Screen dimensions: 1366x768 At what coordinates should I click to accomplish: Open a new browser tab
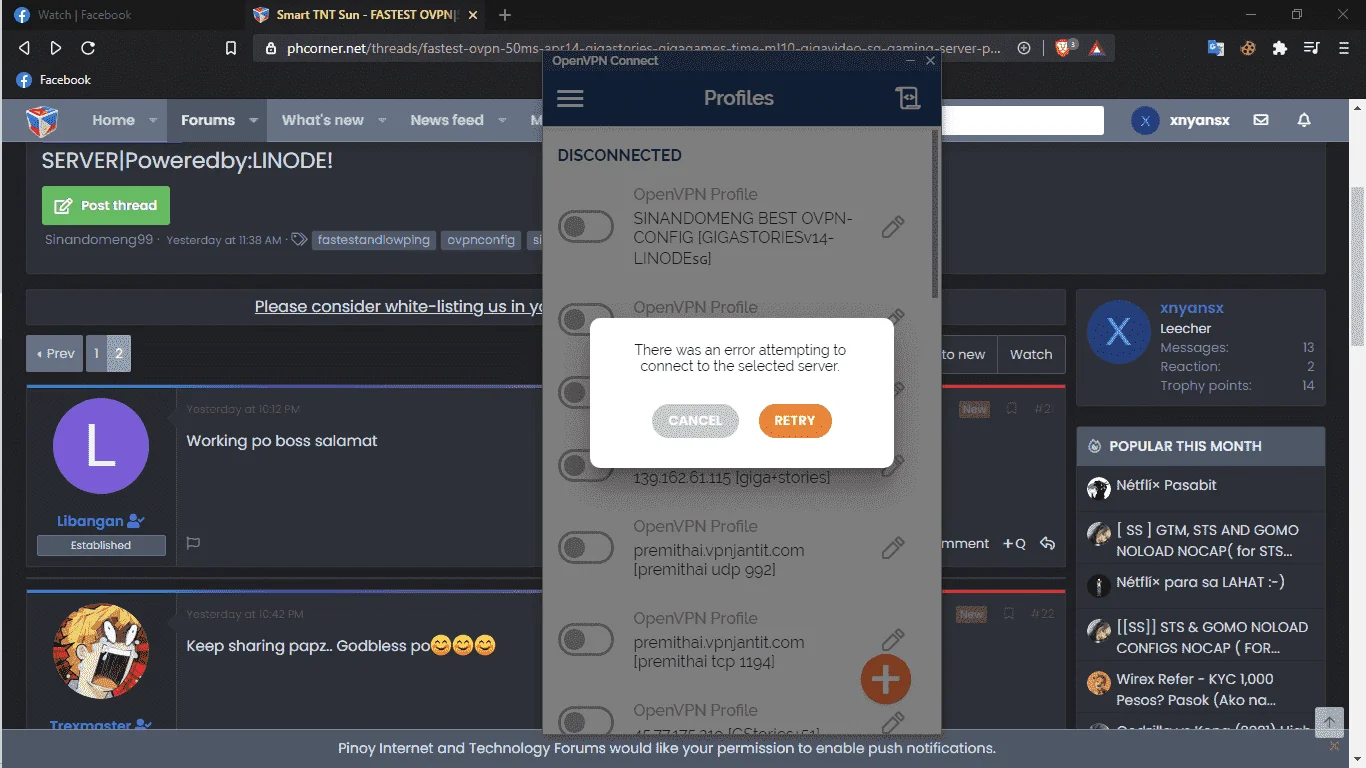pyautogui.click(x=505, y=15)
